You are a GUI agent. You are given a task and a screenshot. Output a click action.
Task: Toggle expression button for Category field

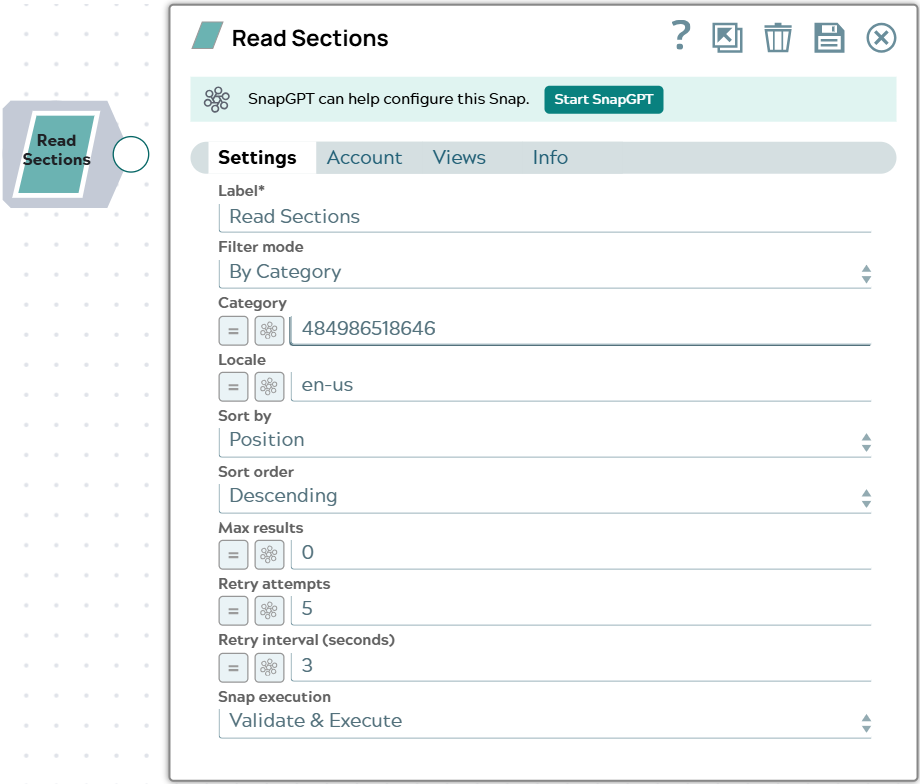pyautogui.click(x=234, y=330)
